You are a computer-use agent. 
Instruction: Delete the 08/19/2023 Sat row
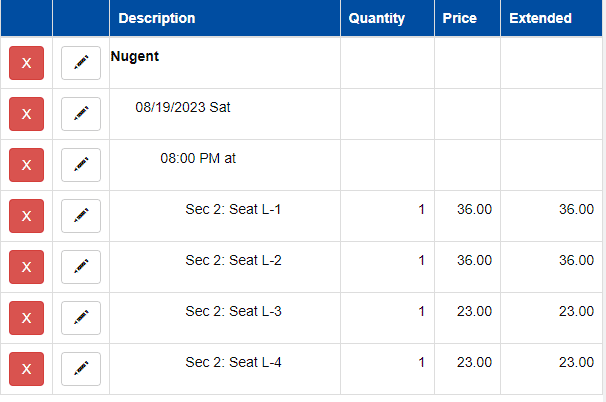pyautogui.click(x=26, y=114)
